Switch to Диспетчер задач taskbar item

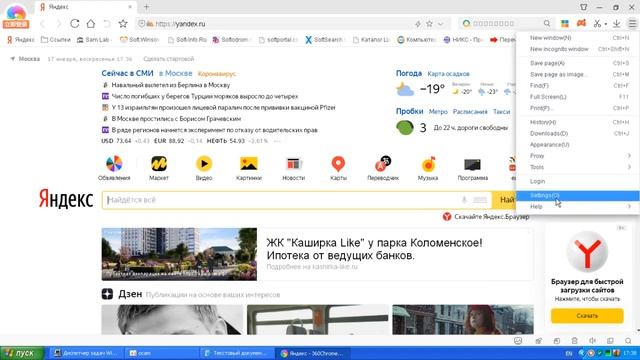(x=87, y=353)
